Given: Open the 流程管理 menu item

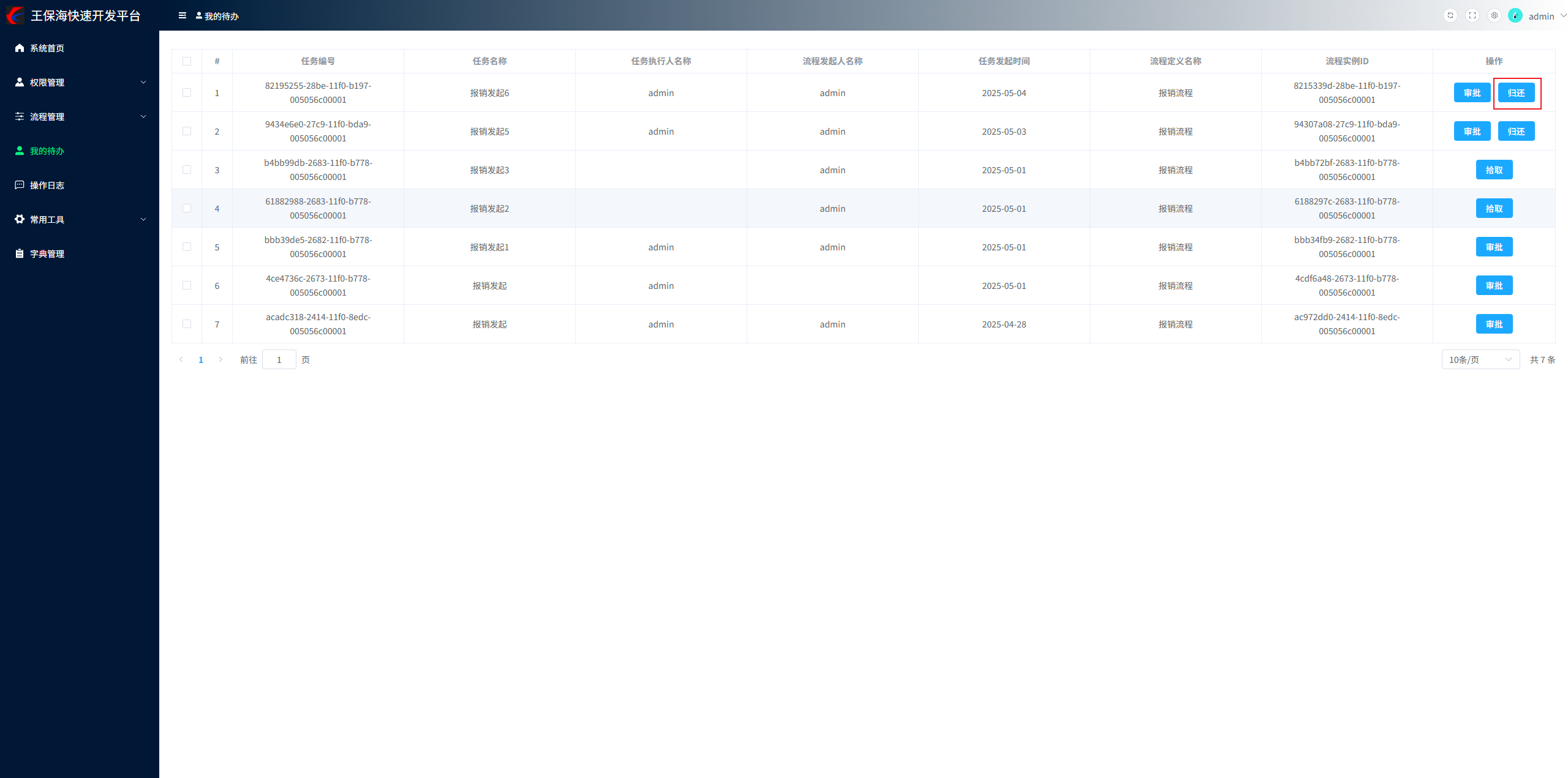Looking at the screenshot, I should 47,116.
